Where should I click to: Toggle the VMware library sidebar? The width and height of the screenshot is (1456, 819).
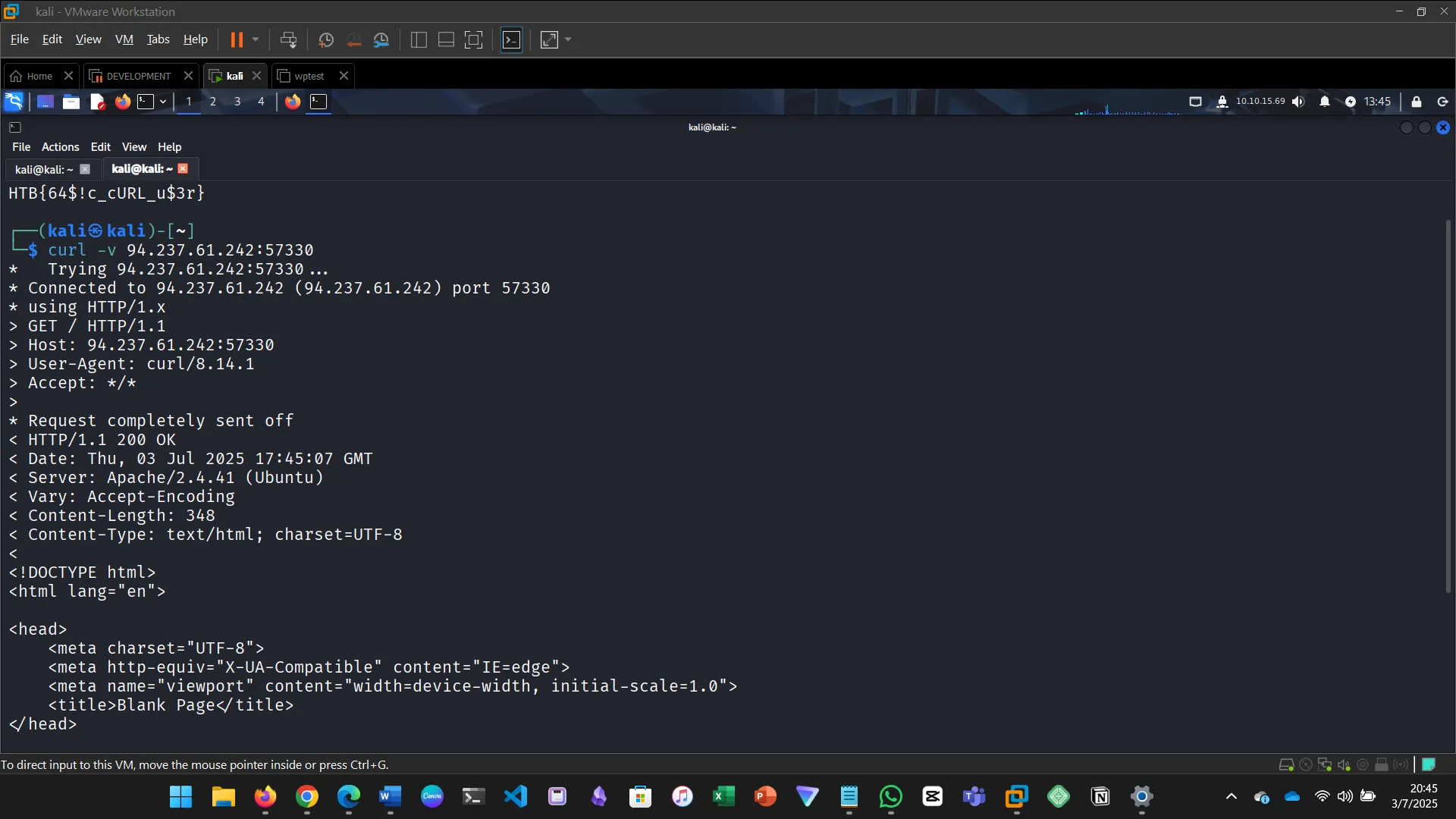click(x=419, y=39)
